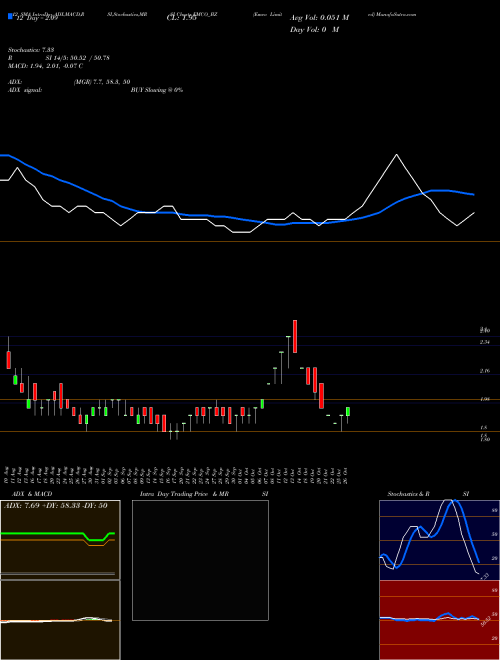Screen dimensions: 500x660
Task: Click the empty Intra Day Trading Price chart box
Action: 200,560
